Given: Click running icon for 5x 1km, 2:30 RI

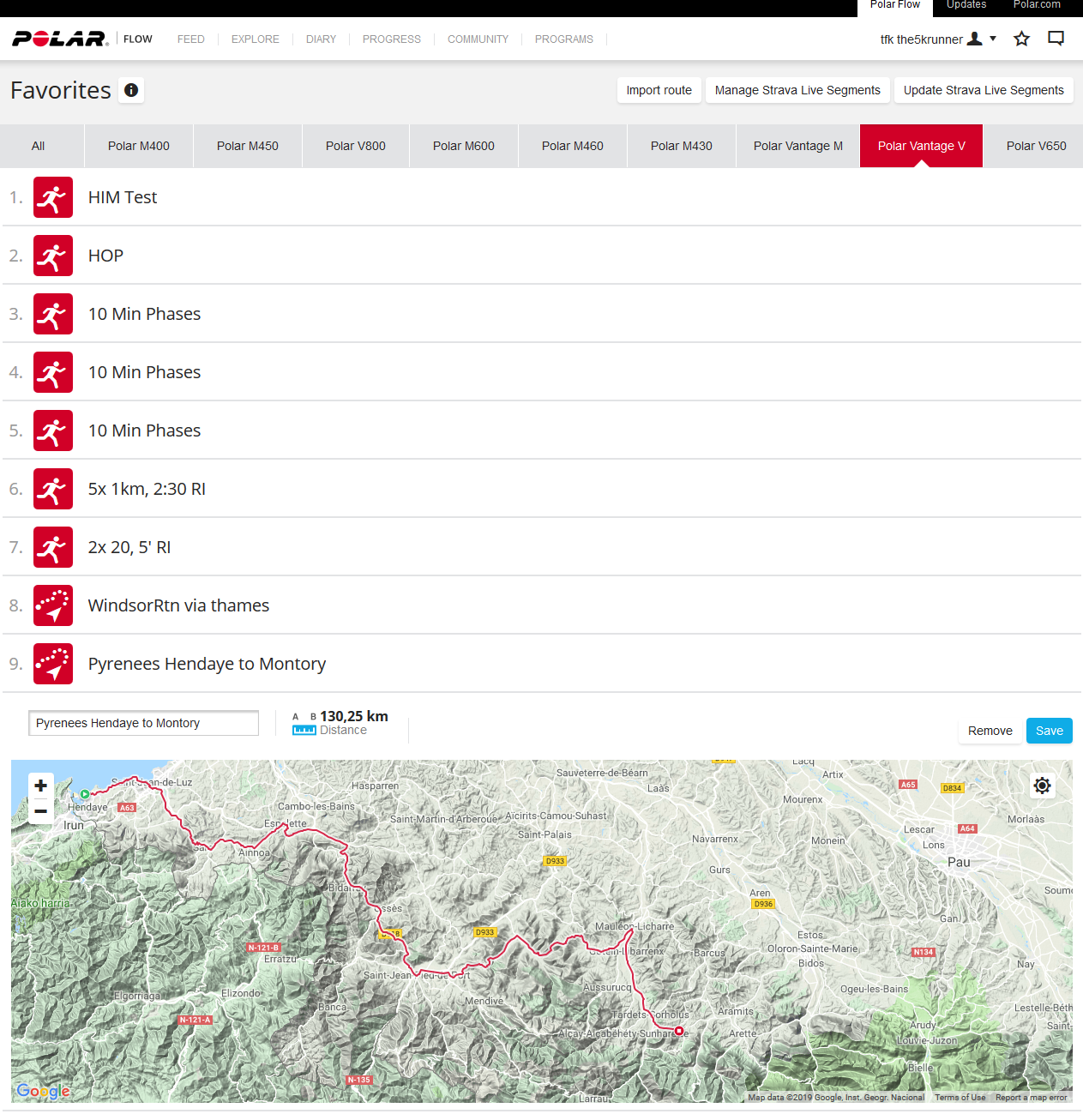Looking at the screenshot, I should click(53, 489).
